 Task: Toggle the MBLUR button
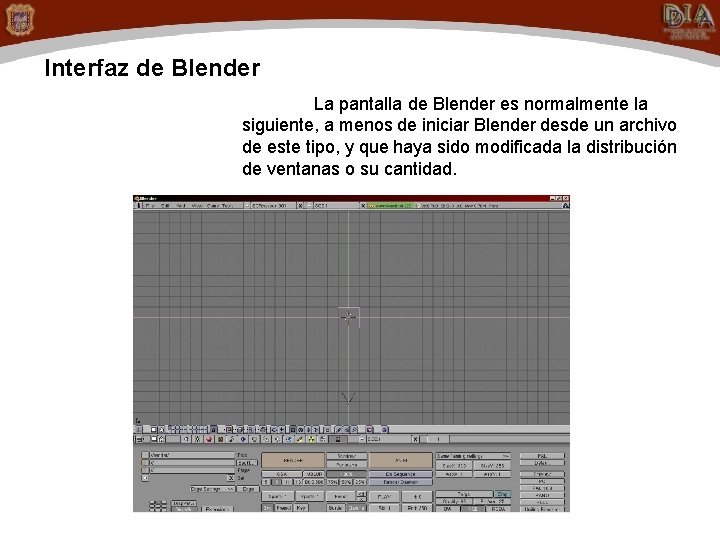pyautogui.click(x=314, y=474)
